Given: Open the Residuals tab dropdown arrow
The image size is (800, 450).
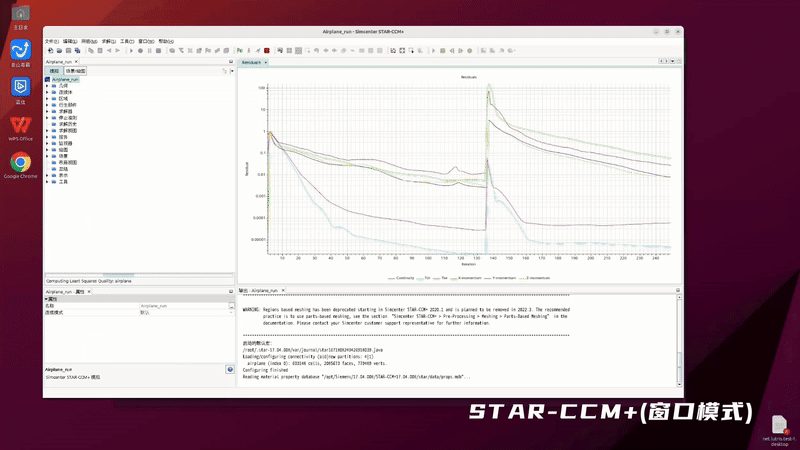Looking at the screenshot, I should (x=266, y=62).
